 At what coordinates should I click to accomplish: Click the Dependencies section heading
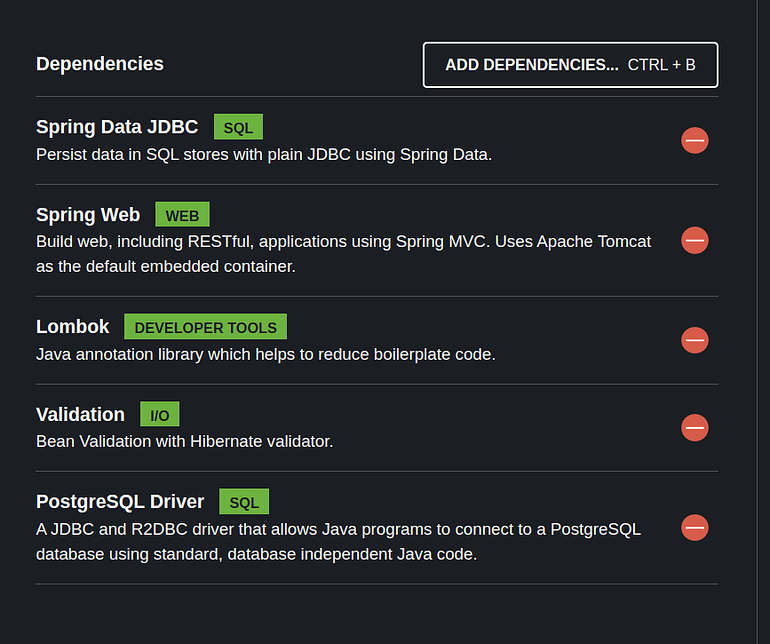tap(100, 64)
